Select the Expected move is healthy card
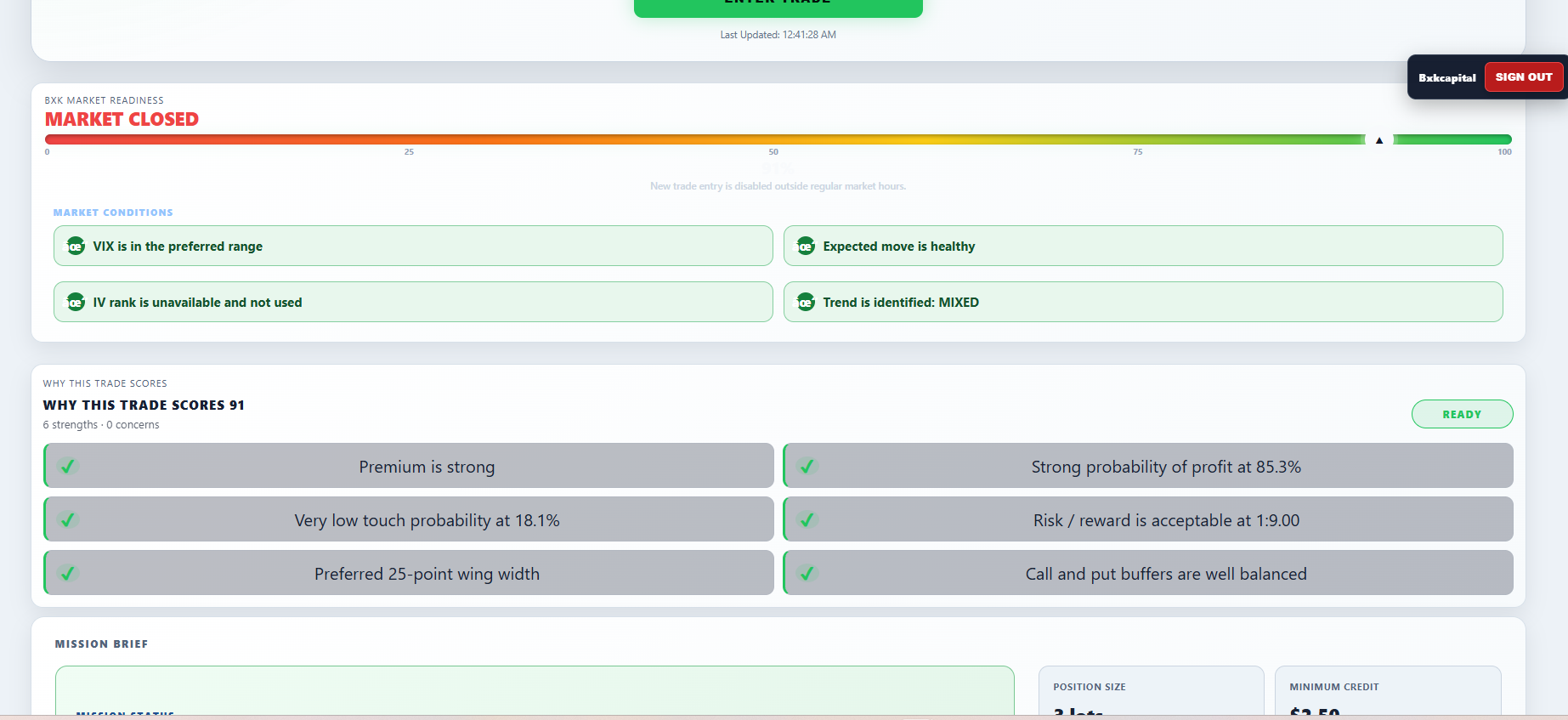The height and width of the screenshot is (720, 1568). (1143, 246)
